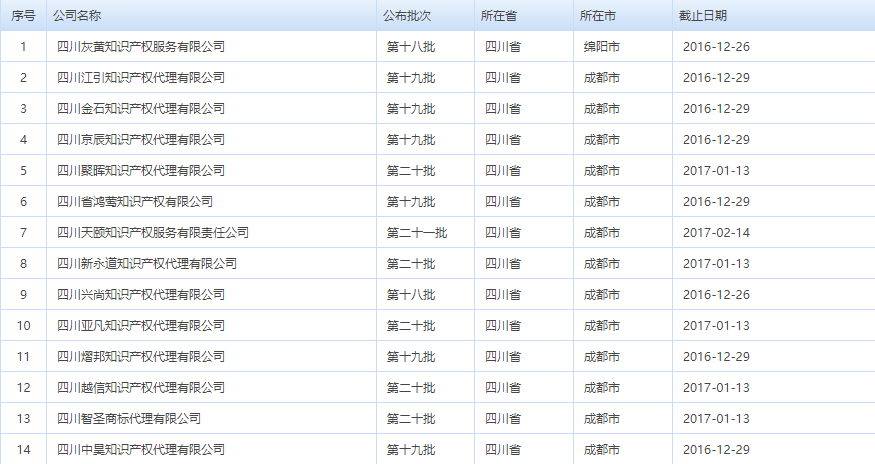This screenshot has width=875, height=464.
Task: Select 四川中昊知识产权代理有限公司
Action: pyautogui.click(x=141, y=449)
